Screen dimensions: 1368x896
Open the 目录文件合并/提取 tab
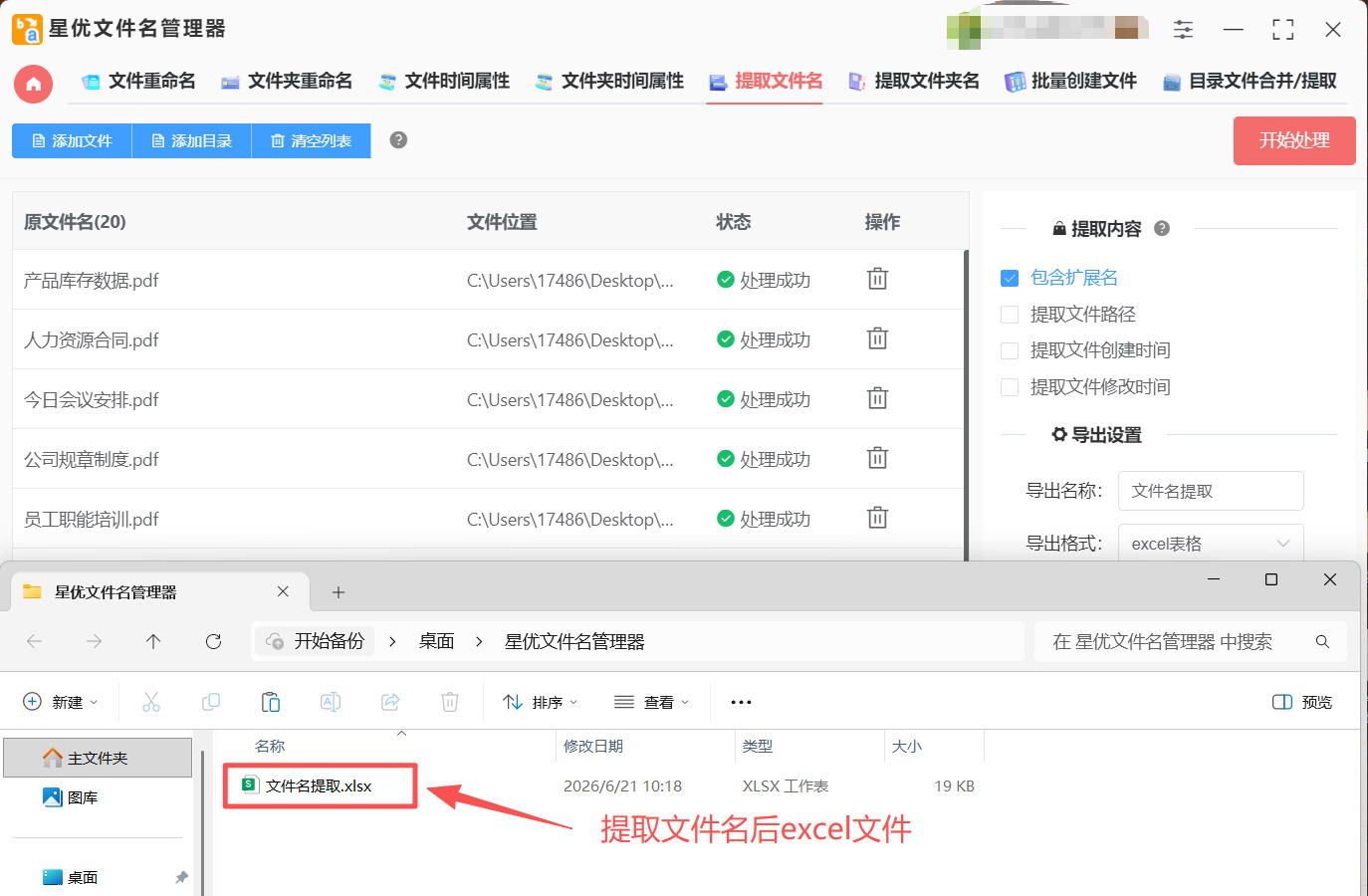pos(1250,82)
